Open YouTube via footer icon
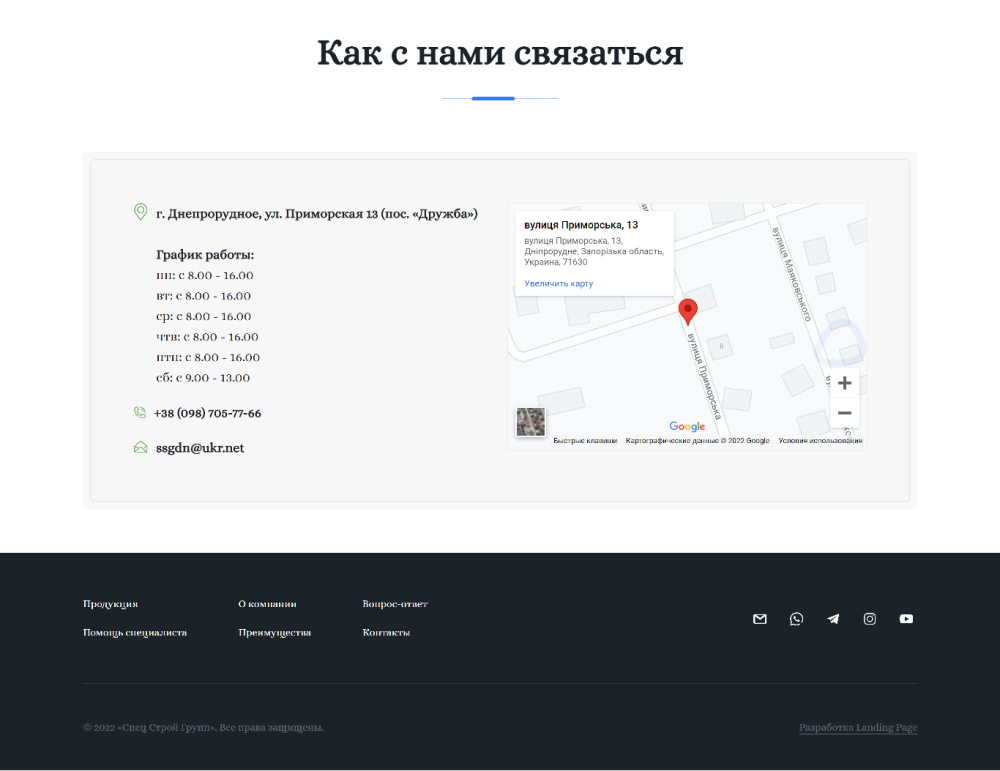 click(906, 619)
